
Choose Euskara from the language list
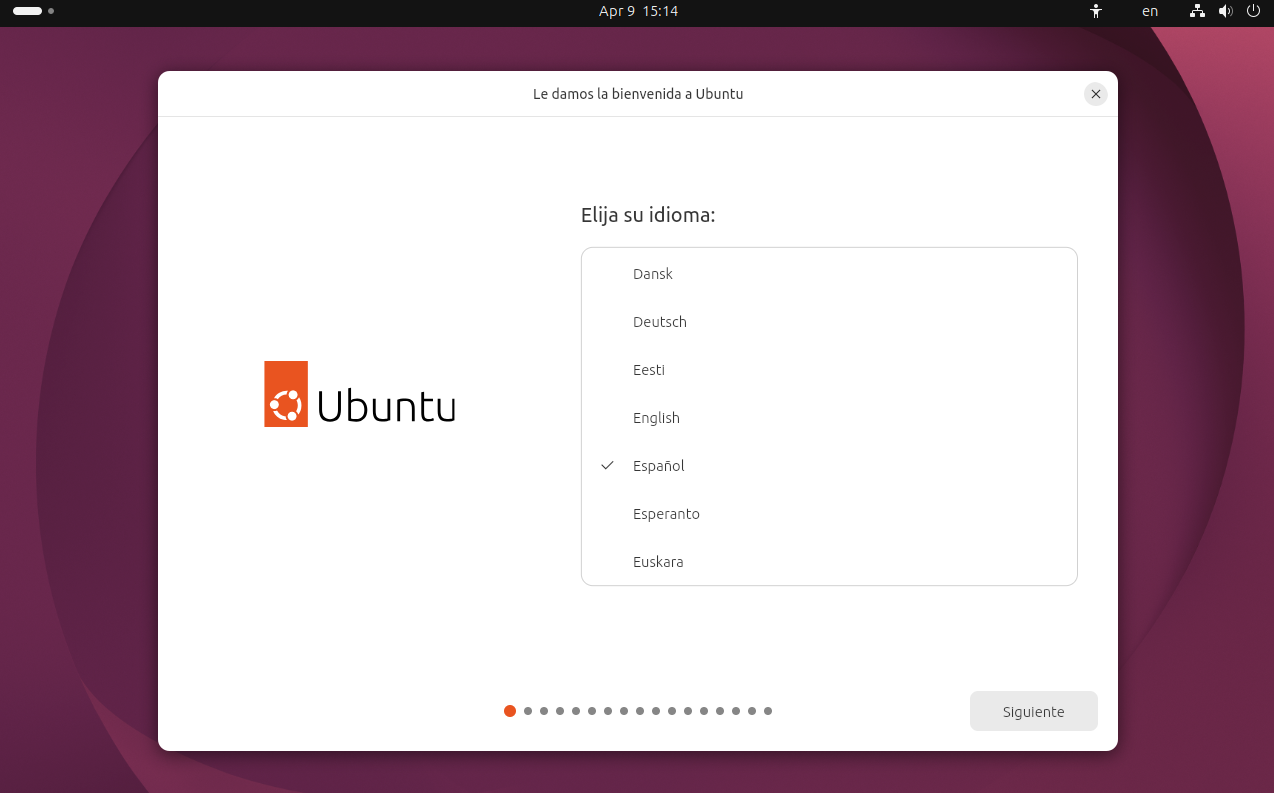click(x=658, y=562)
